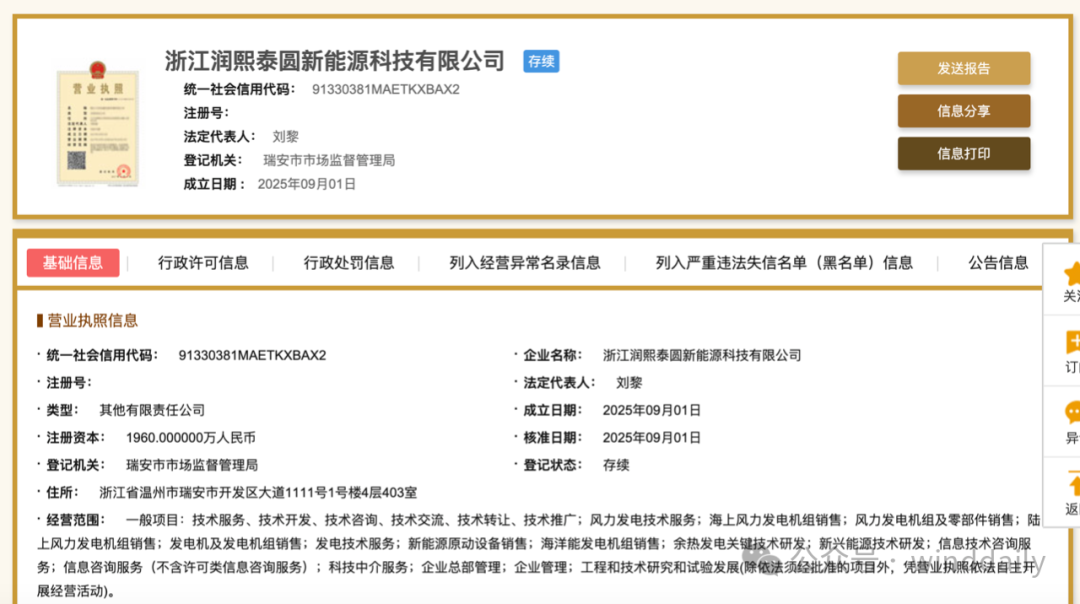This screenshot has width=1080, height=604.
Task: Click the subscribe plus icon in sidebar
Action: coord(1072,343)
